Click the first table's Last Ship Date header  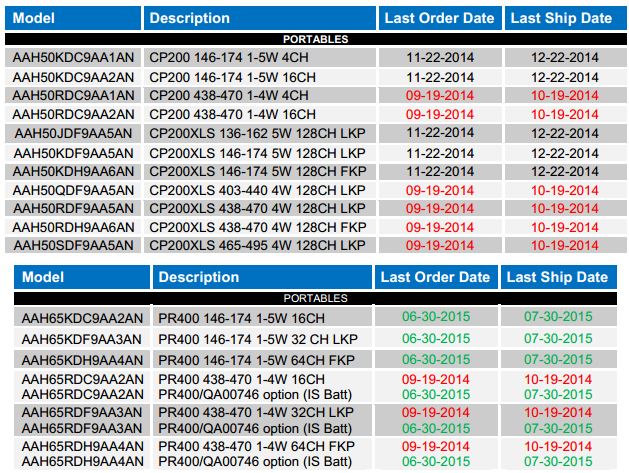click(566, 18)
